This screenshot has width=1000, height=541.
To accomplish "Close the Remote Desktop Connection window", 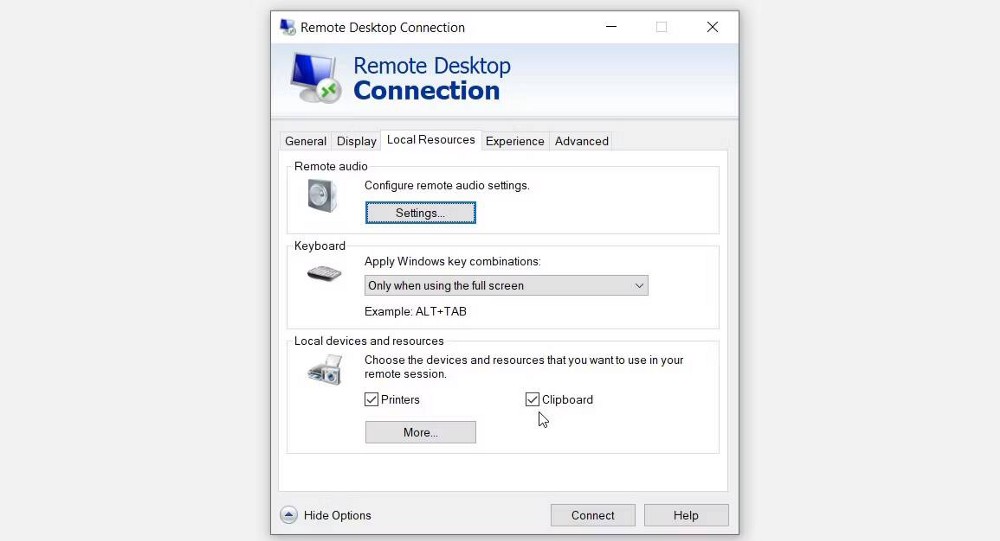I will 712,27.
